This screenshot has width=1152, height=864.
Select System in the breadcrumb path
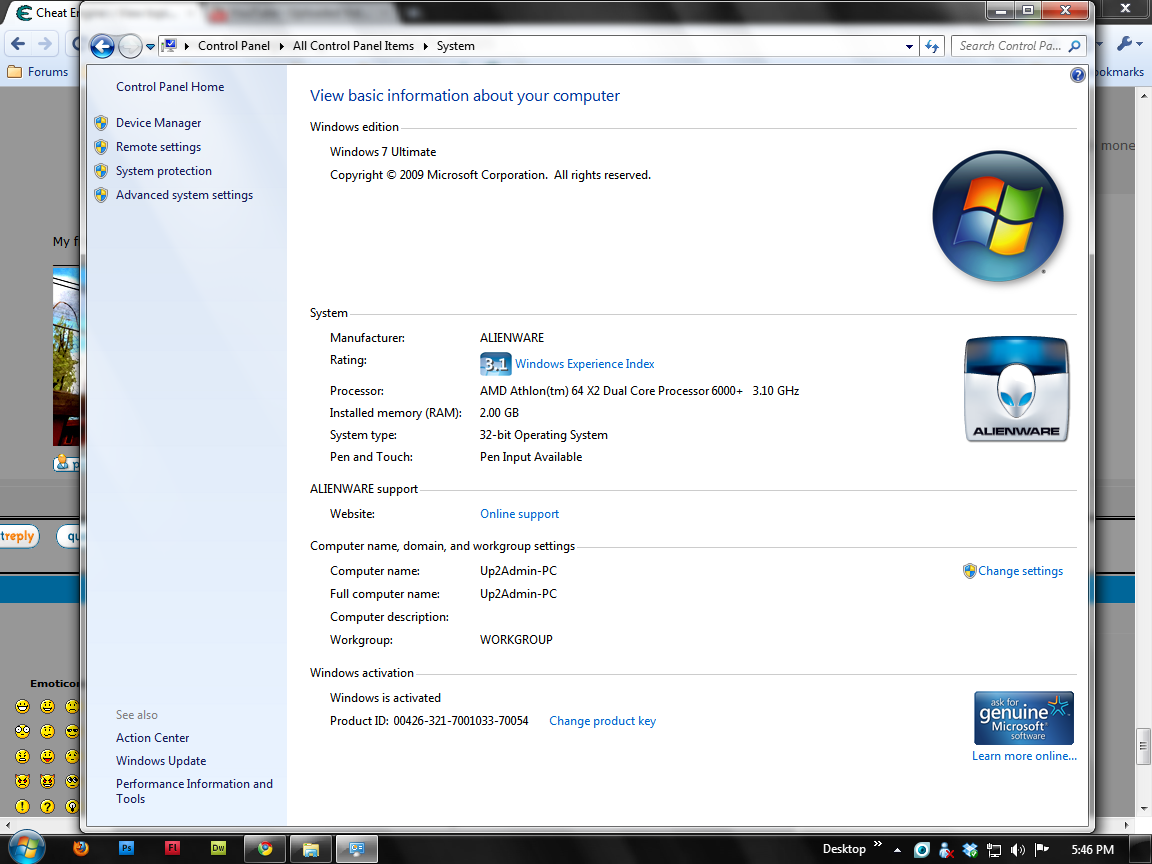(456, 46)
